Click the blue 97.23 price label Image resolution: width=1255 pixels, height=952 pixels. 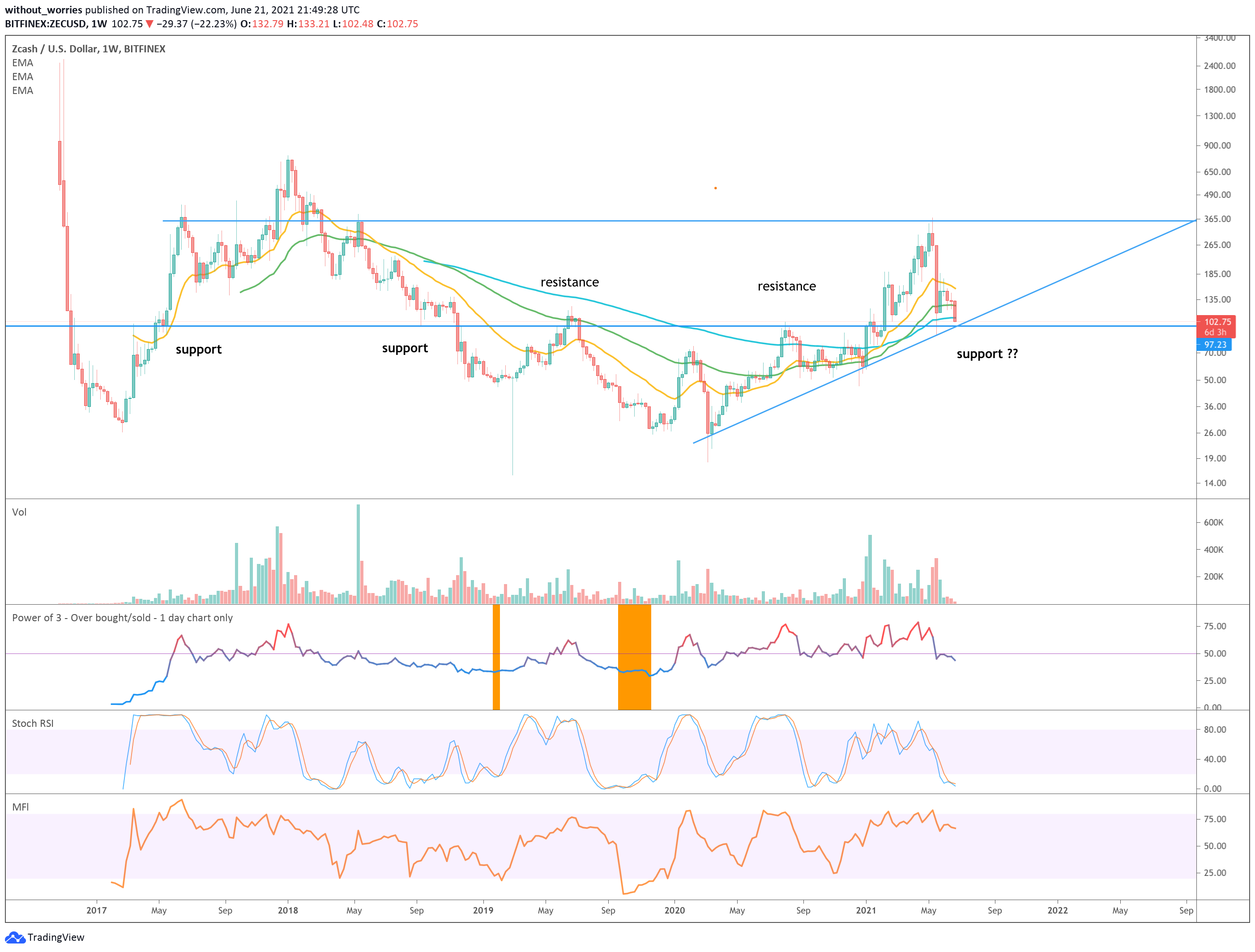pyautogui.click(x=1215, y=344)
